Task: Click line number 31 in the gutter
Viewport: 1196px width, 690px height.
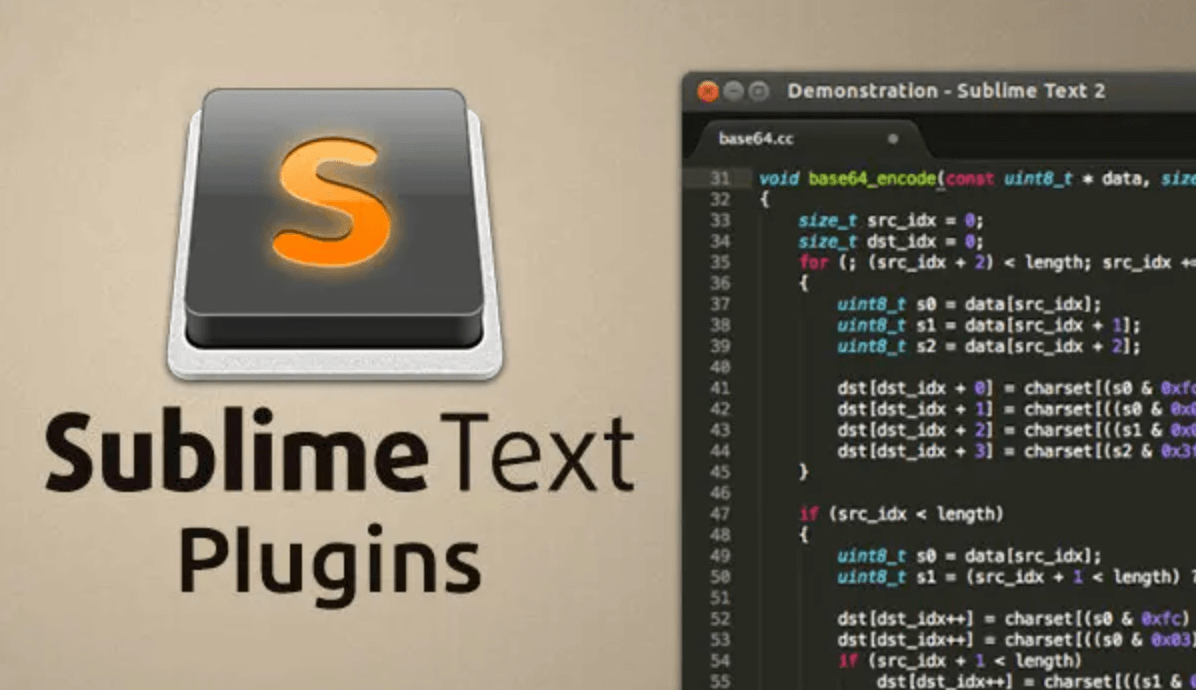Action: tap(719, 178)
